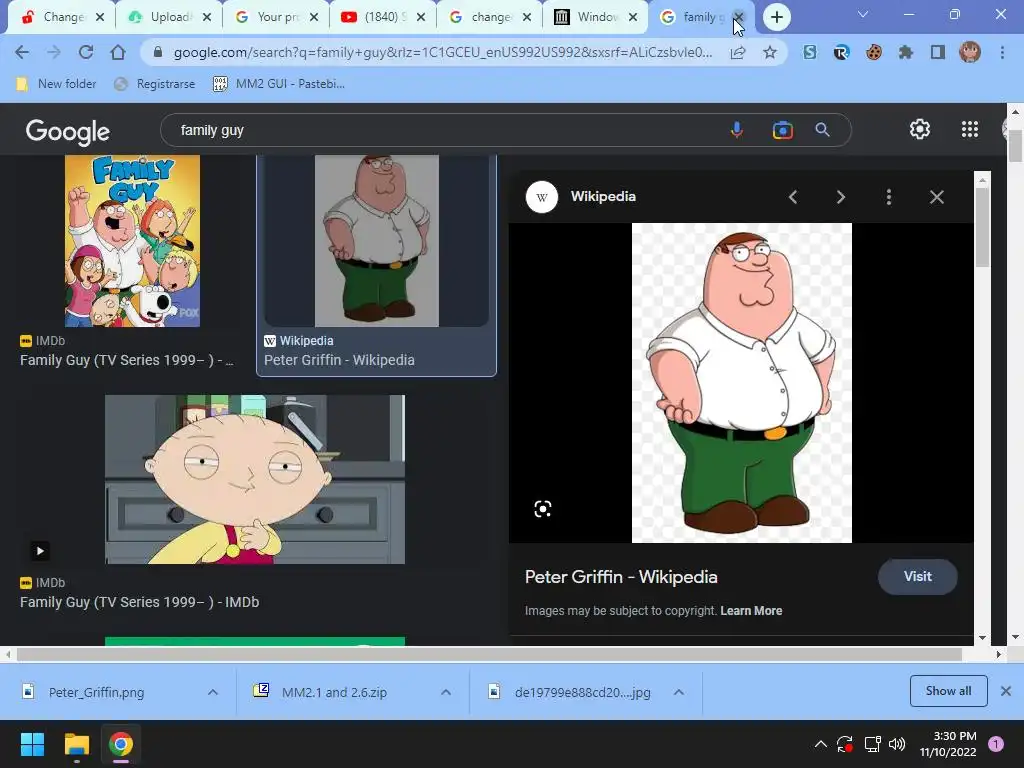1024x768 pixels.
Task: Click the image panel vertical scrollbar
Action: click(982, 226)
